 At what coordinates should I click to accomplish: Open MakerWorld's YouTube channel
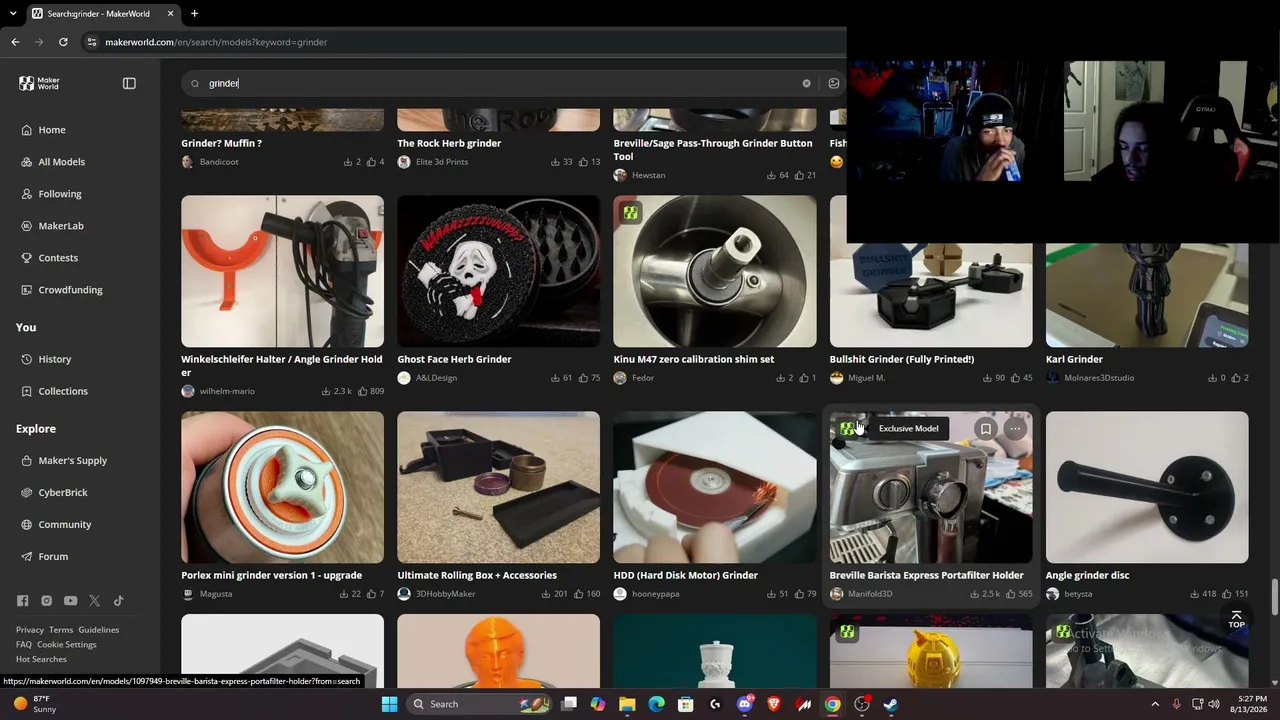click(x=70, y=601)
